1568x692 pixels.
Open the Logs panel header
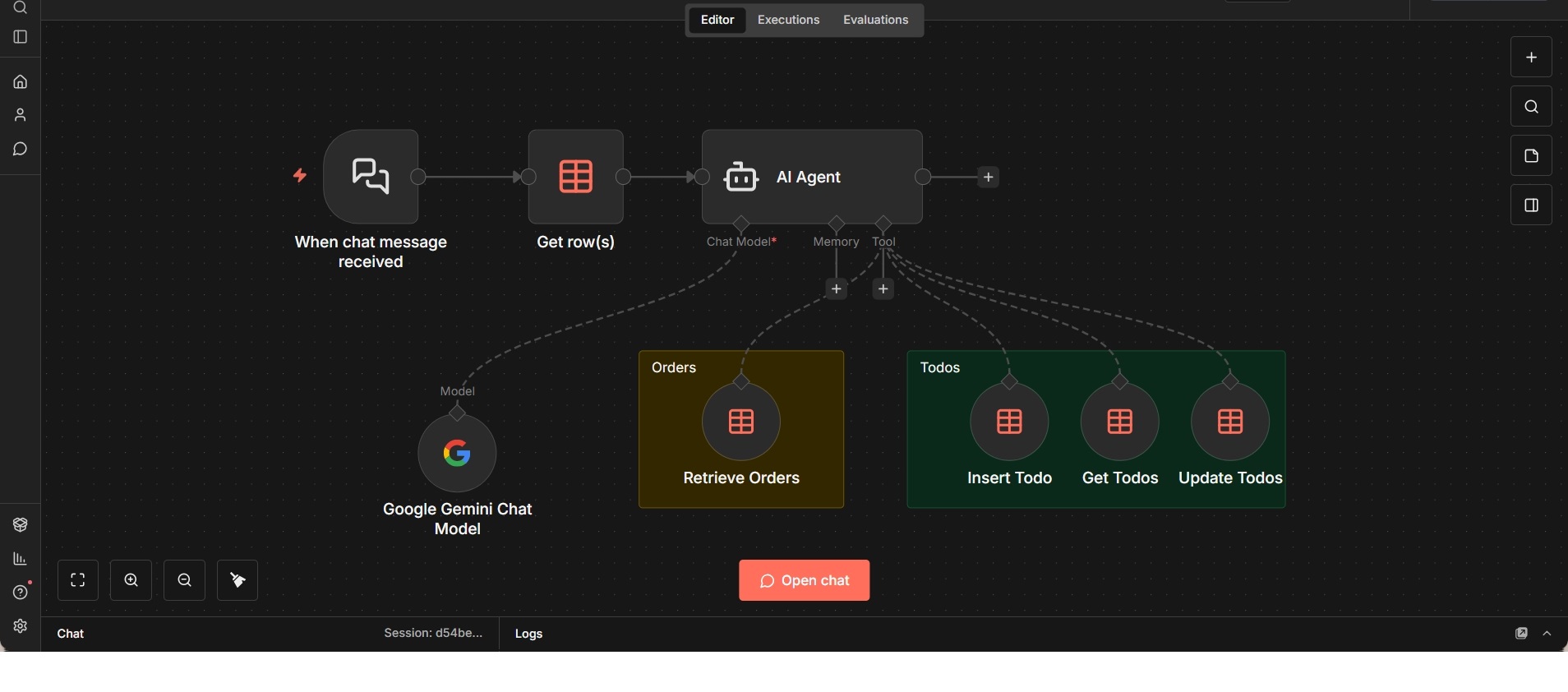[x=528, y=634]
